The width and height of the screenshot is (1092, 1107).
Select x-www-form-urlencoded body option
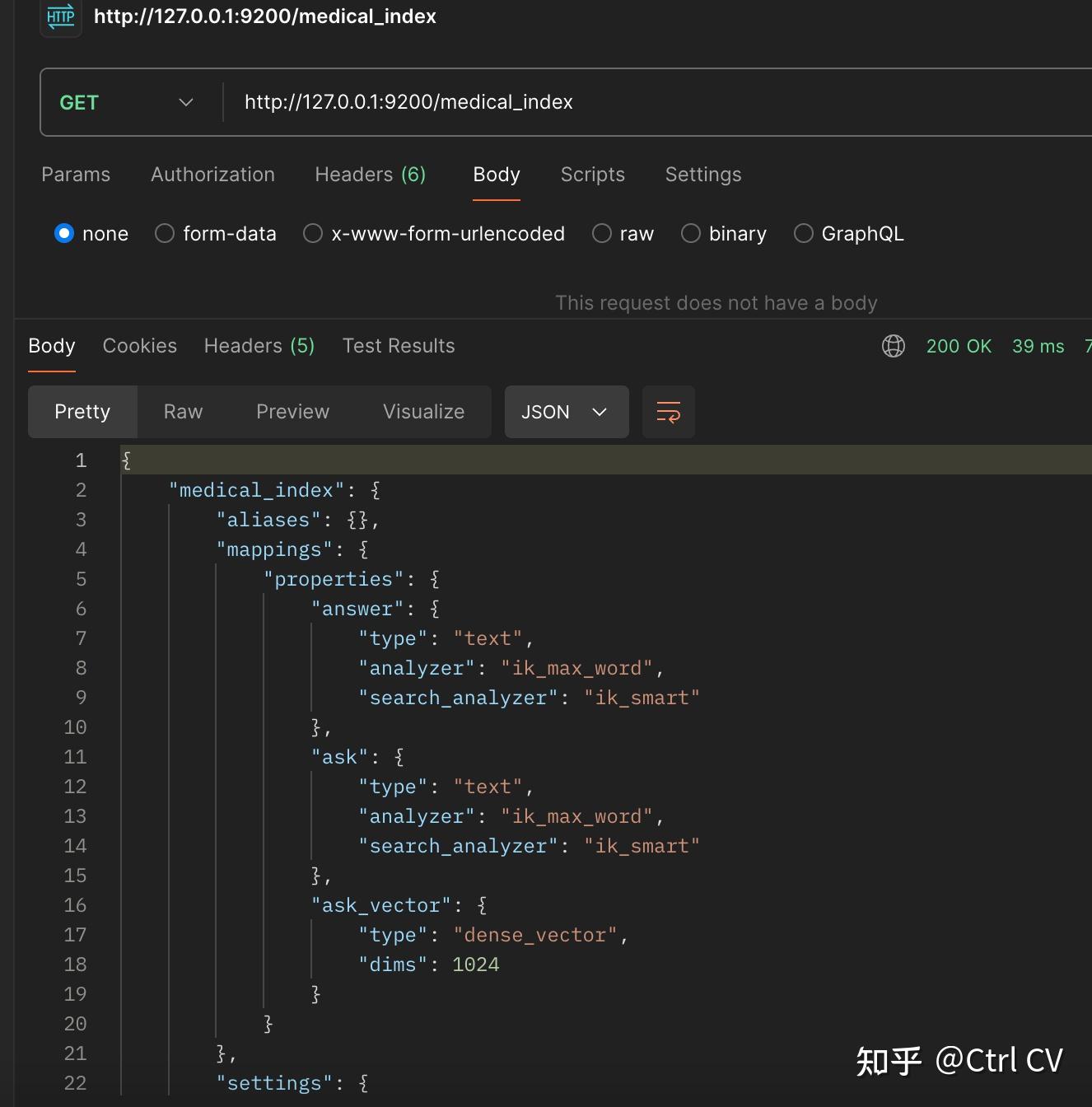coord(313,234)
